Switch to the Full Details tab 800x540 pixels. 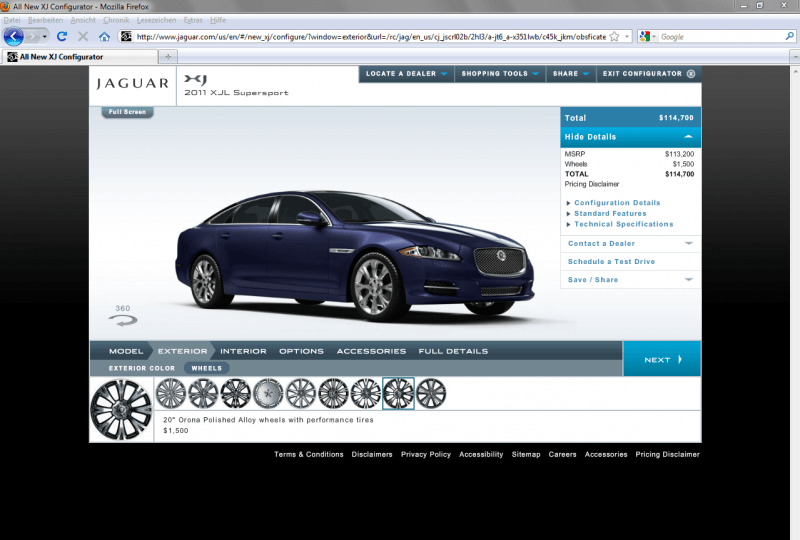tap(453, 351)
